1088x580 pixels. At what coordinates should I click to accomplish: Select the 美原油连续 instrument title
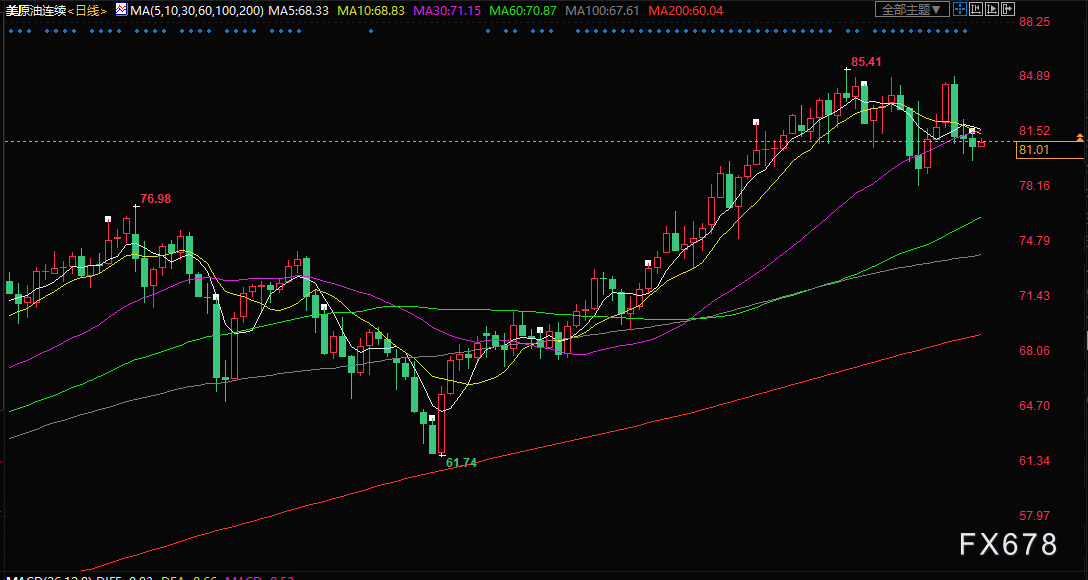[x=35, y=10]
